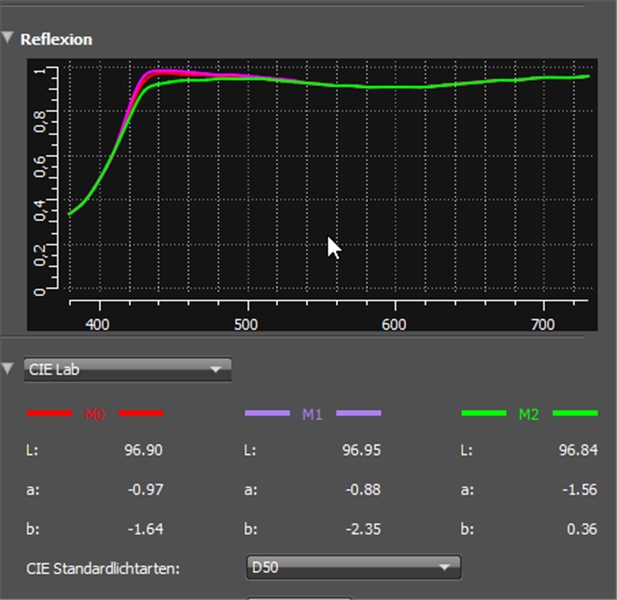Image resolution: width=617 pixels, height=600 pixels.
Task: Select the M2 b value 0.36
Action: [583, 529]
